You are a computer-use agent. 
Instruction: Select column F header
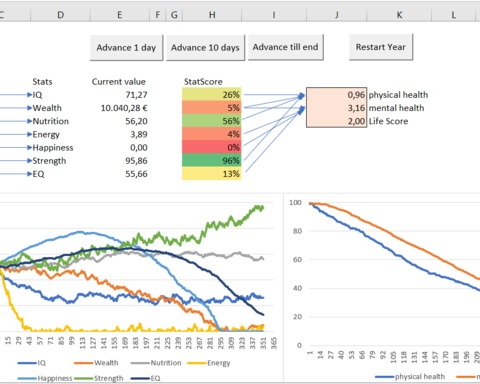pos(158,15)
